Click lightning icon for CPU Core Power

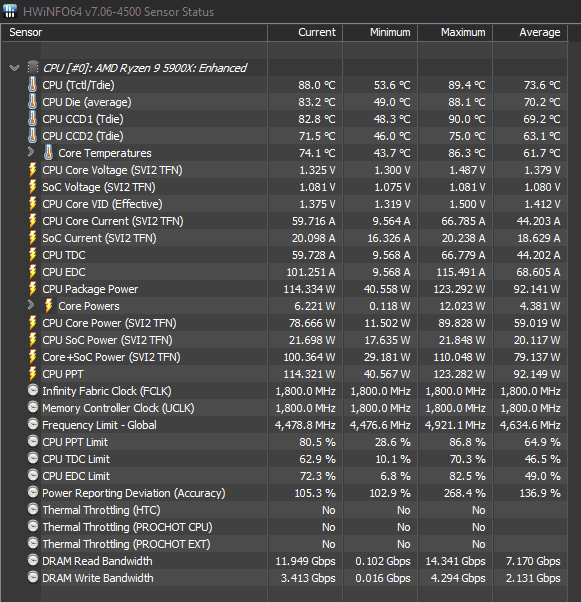[33, 322]
